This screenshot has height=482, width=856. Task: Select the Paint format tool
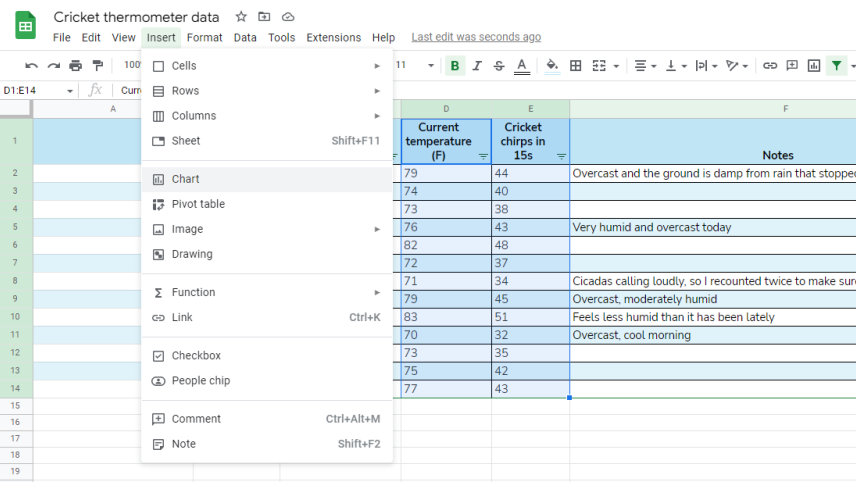98,66
